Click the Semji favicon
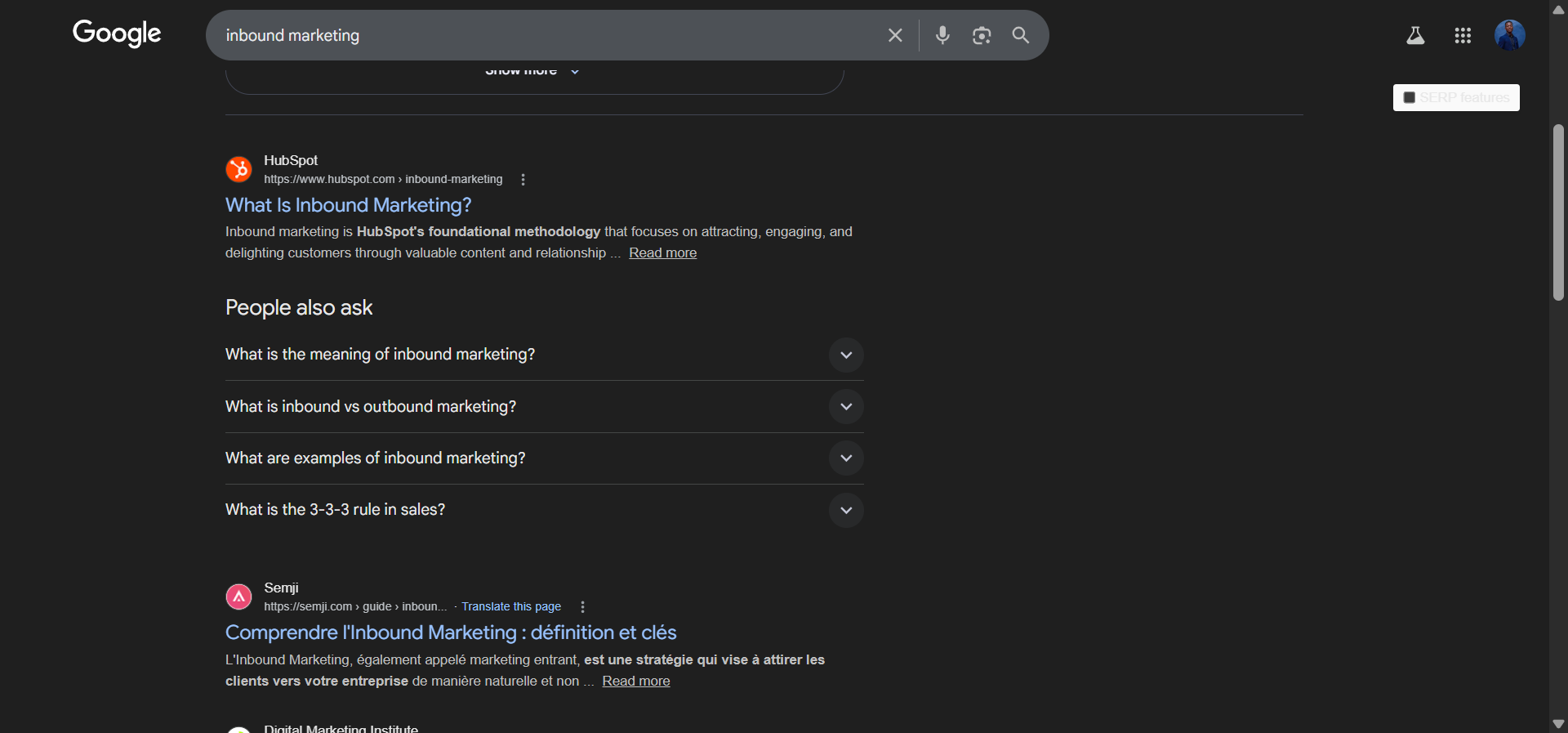 coord(238,597)
